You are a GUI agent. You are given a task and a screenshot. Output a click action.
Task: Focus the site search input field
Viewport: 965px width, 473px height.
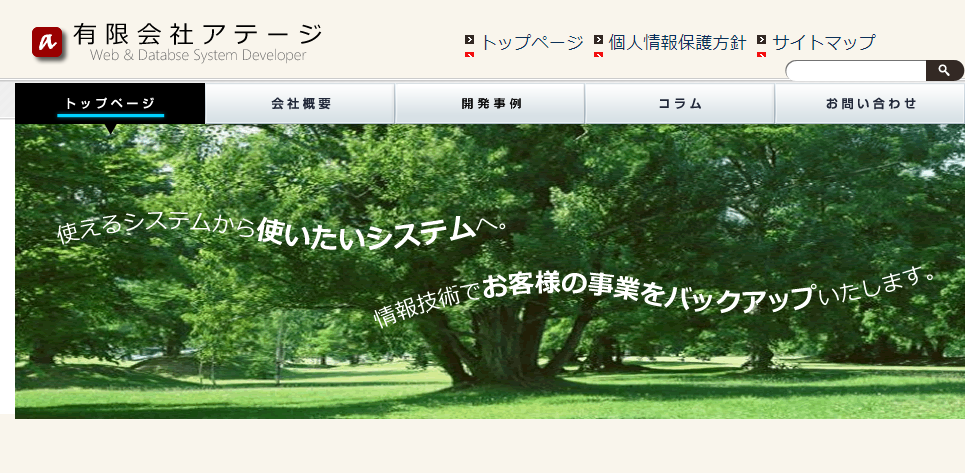pos(855,71)
